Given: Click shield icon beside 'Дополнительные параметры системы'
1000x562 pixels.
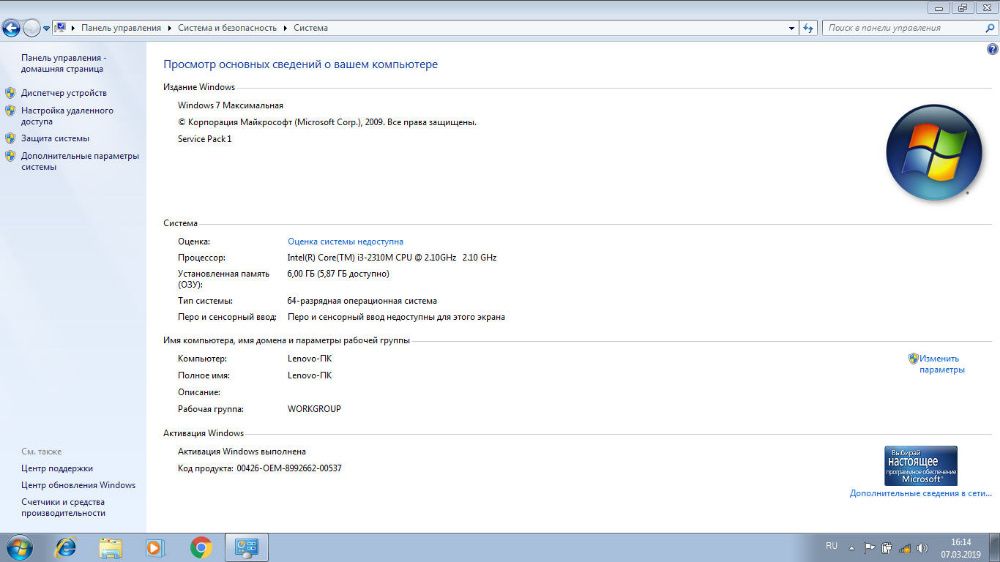Looking at the screenshot, I should point(10,156).
